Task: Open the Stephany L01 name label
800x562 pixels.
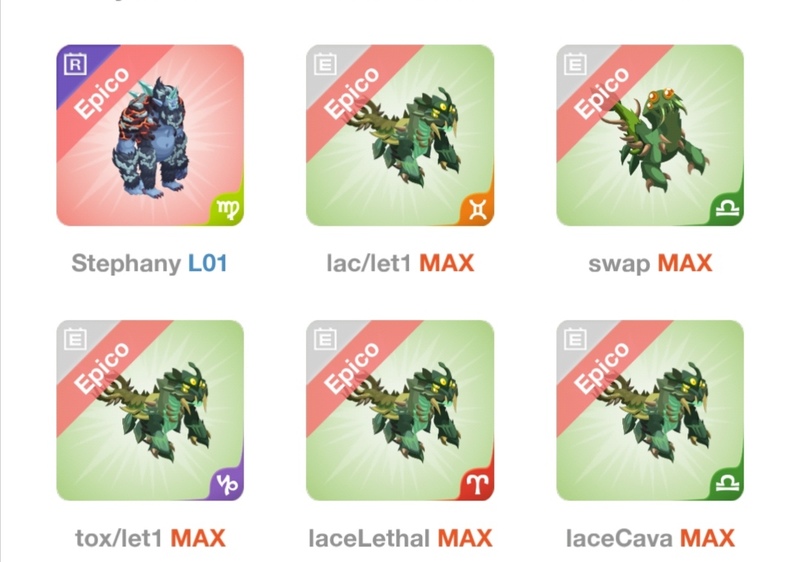Action: coord(149,264)
